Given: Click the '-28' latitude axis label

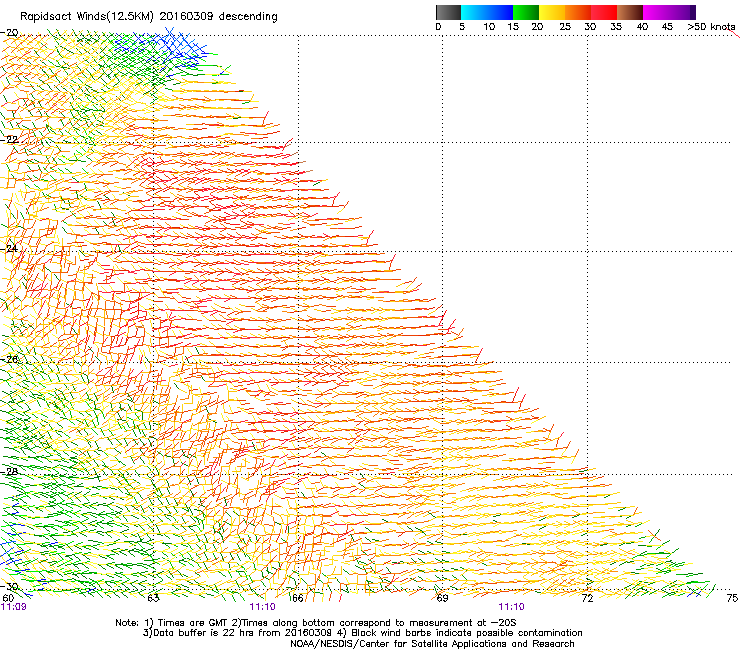Looking at the screenshot, I should point(9,472).
